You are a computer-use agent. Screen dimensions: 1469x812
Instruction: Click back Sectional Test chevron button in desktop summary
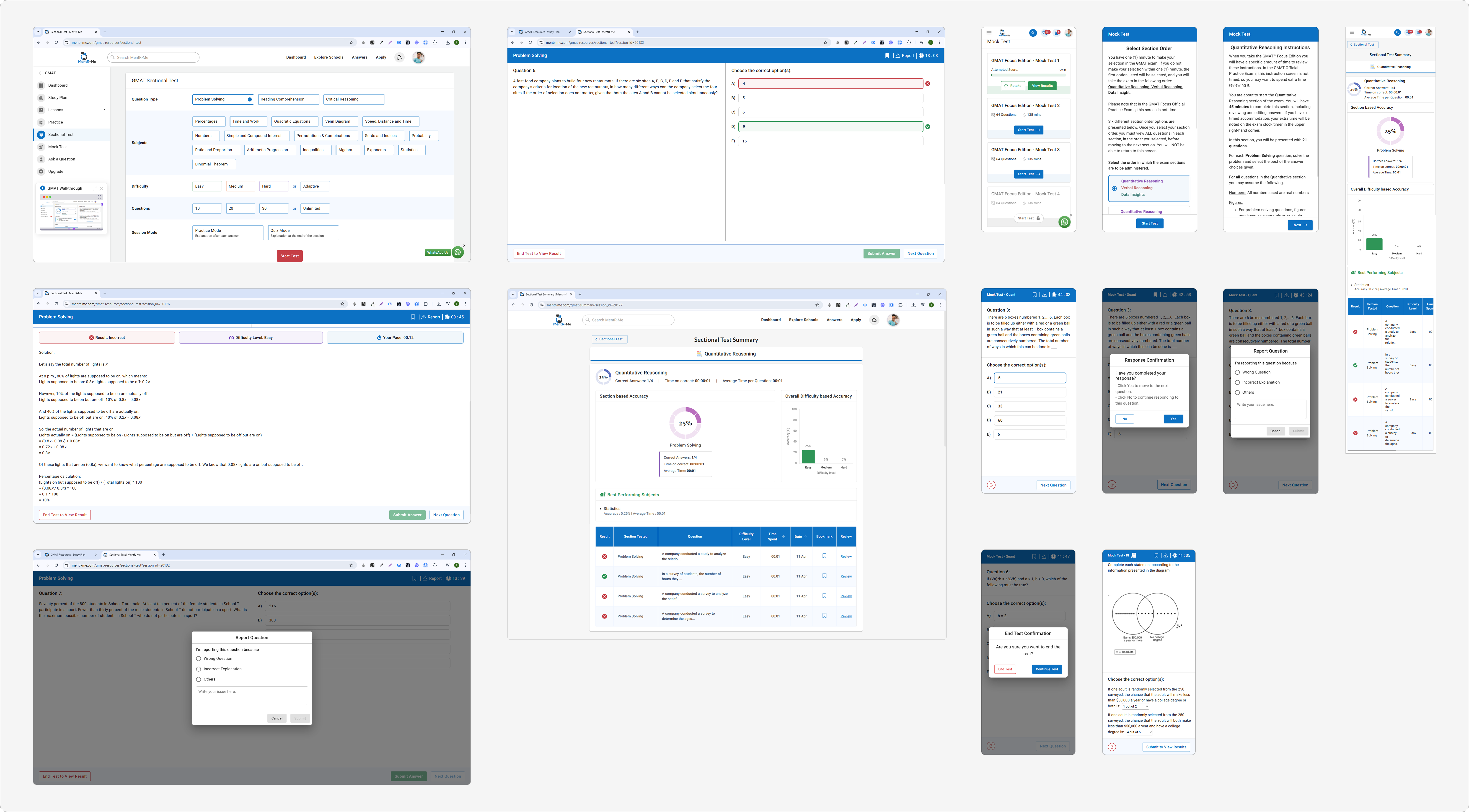(x=610, y=339)
